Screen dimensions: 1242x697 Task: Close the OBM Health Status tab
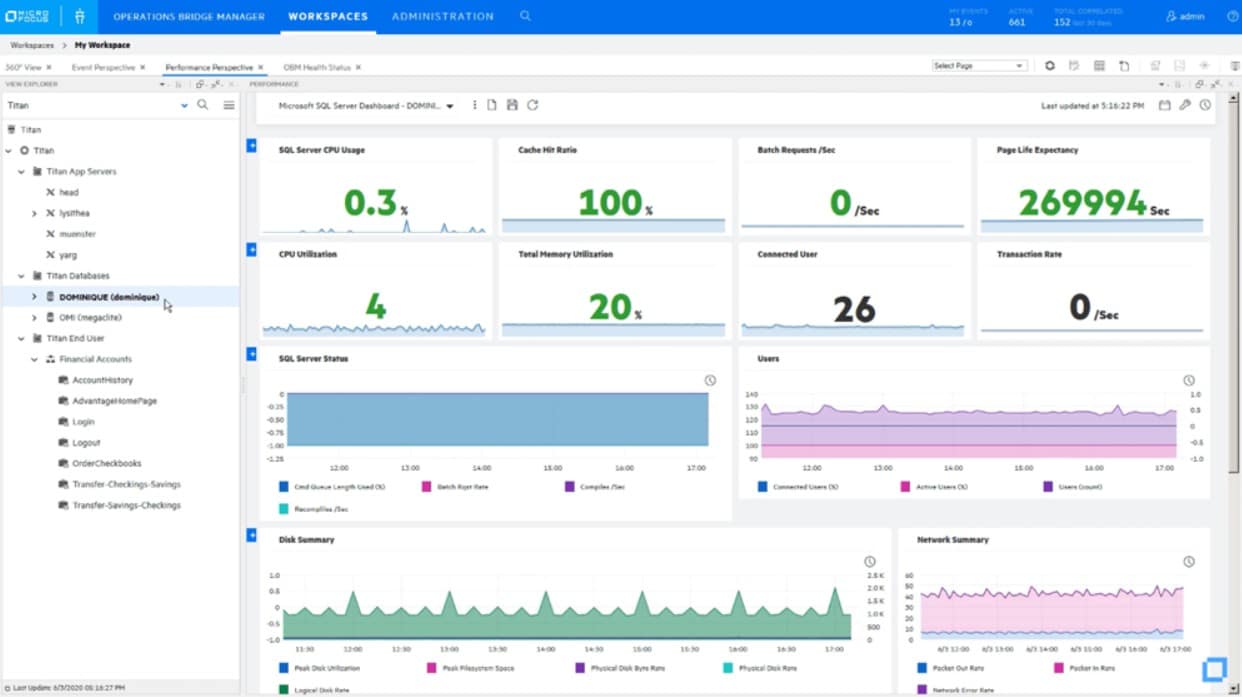[x=359, y=67]
